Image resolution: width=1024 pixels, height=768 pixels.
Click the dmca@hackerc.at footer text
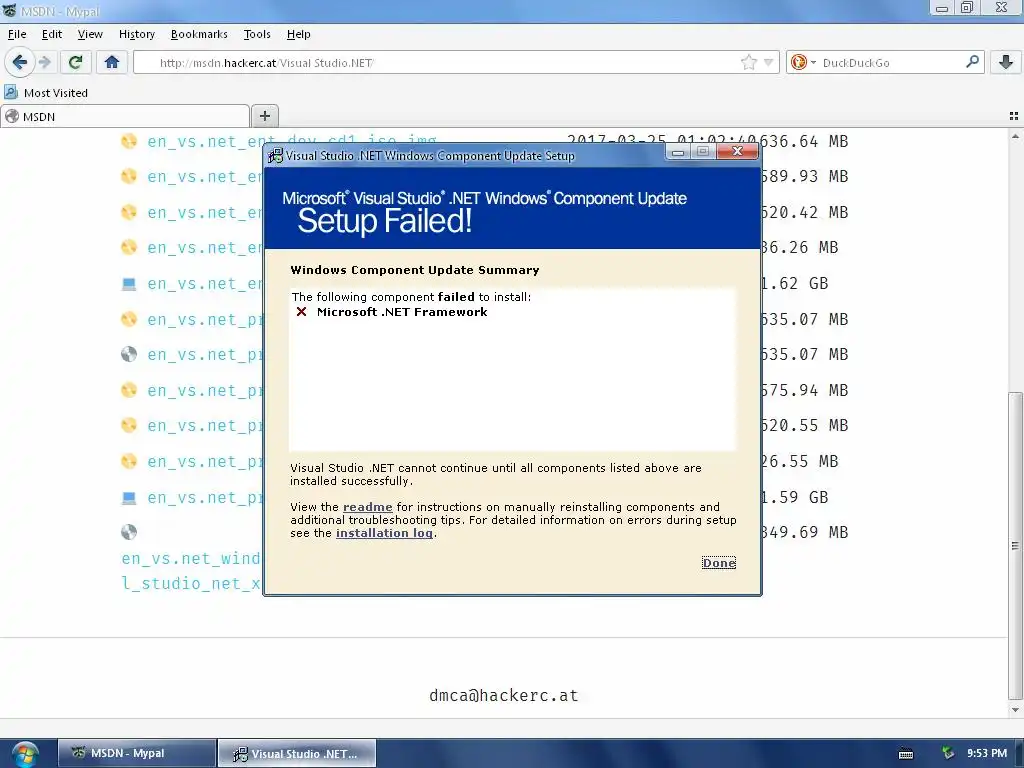(x=504, y=696)
